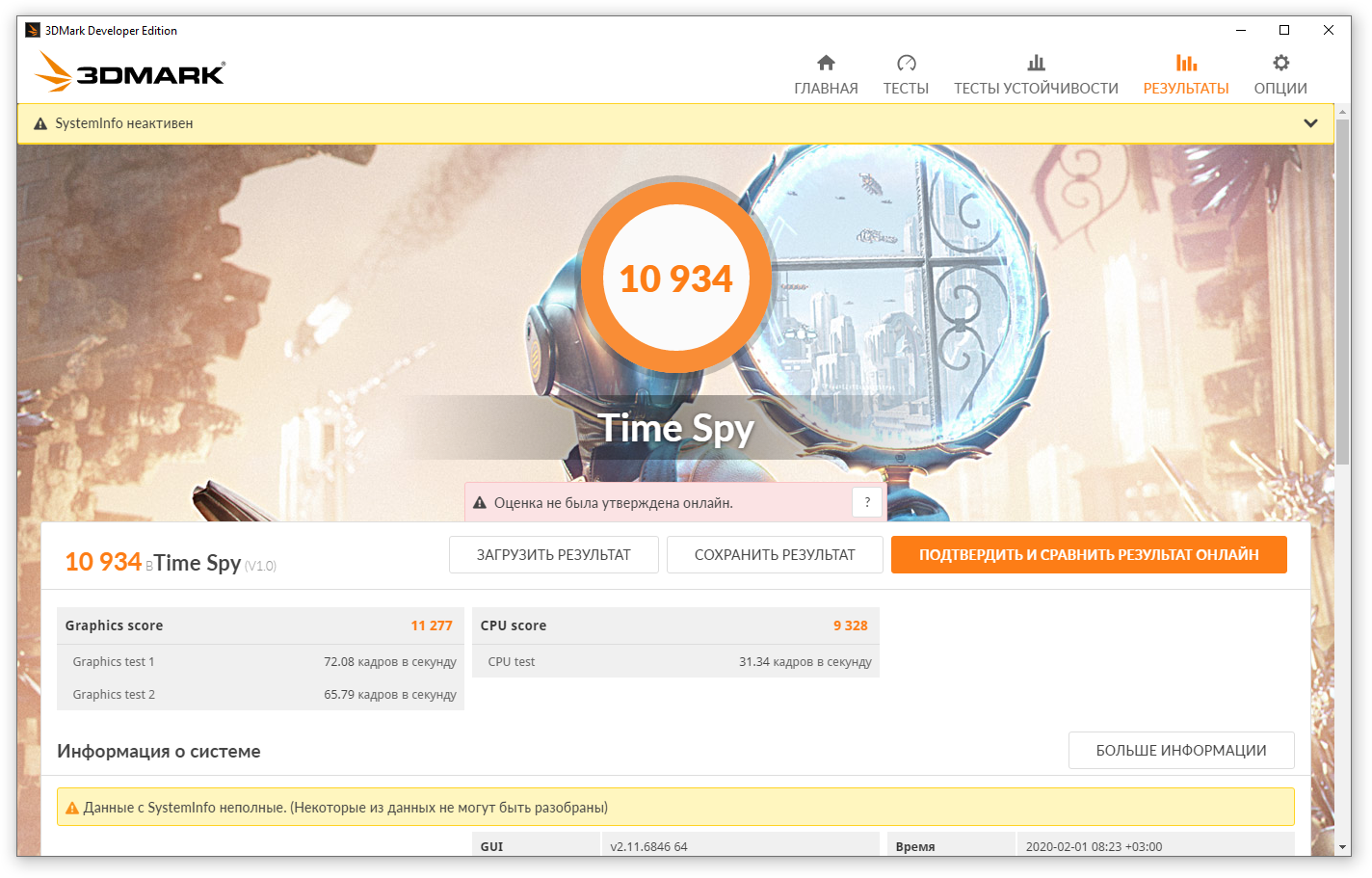Click the Time Spy banner title
Image resolution: width=1372 pixels, height=878 pixels.
tap(676, 428)
